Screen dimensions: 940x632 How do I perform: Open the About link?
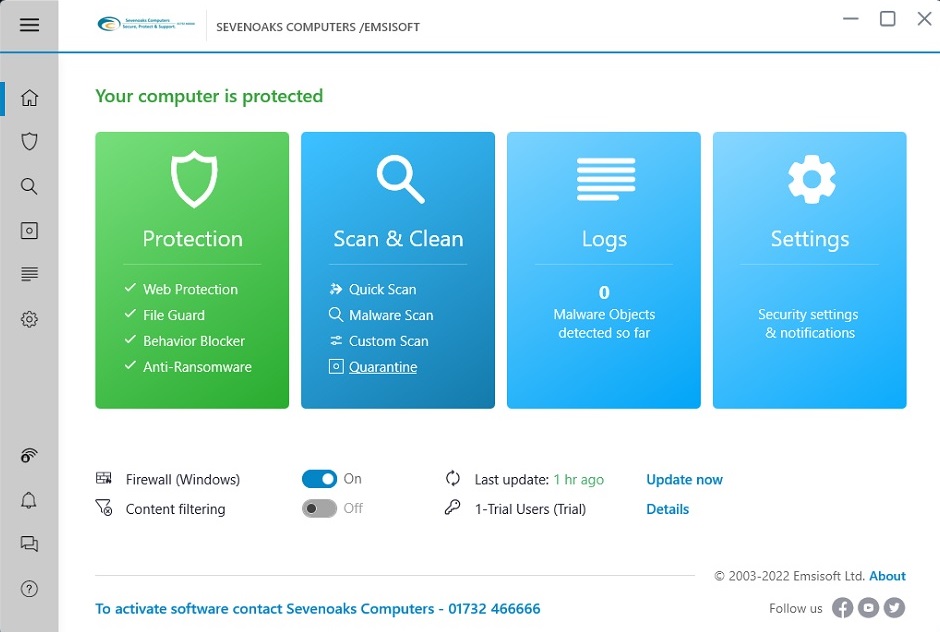click(x=887, y=576)
